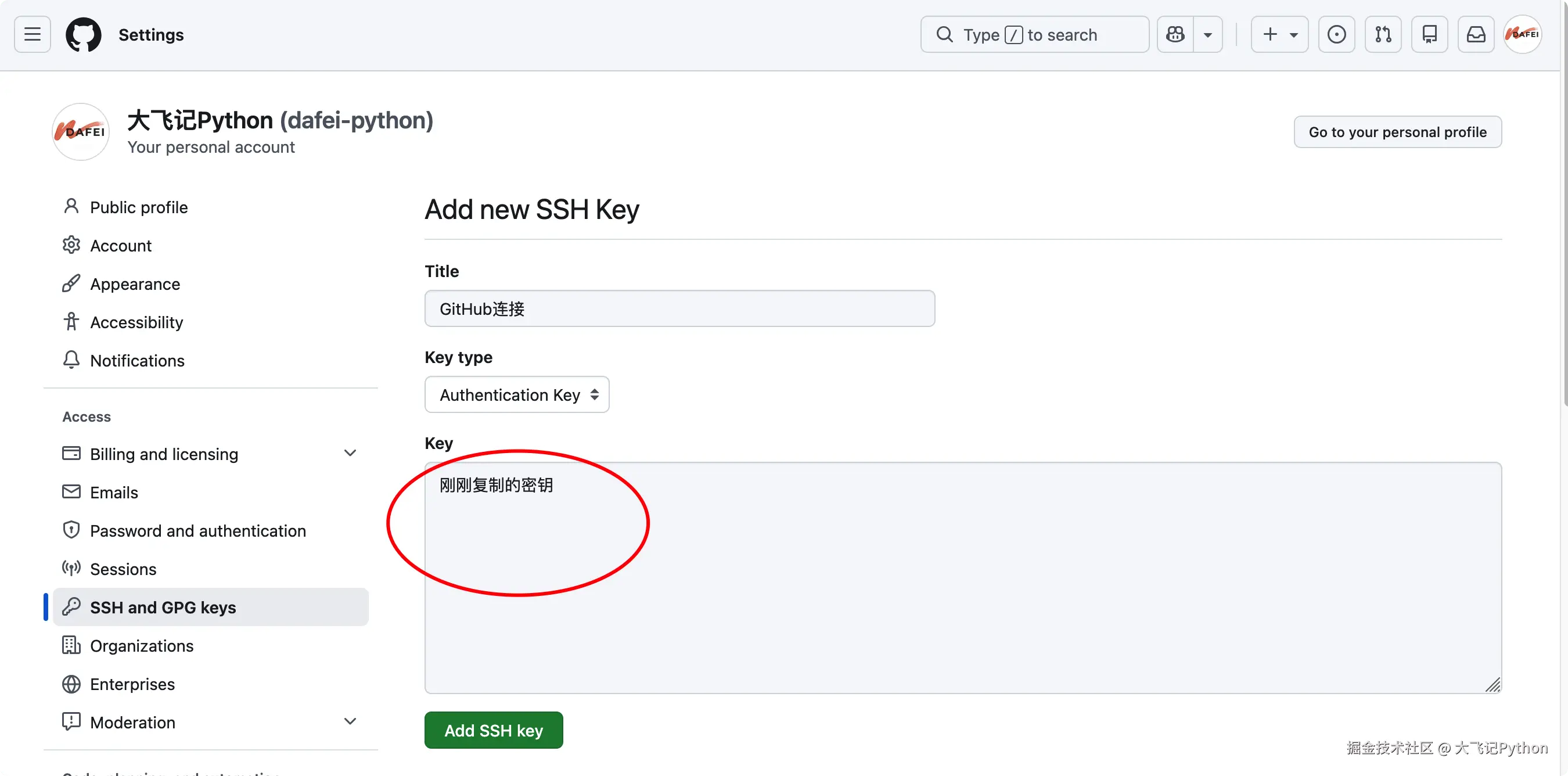The image size is (1568, 776).
Task: Open the Copilot chat icon
Action: 1175,35
